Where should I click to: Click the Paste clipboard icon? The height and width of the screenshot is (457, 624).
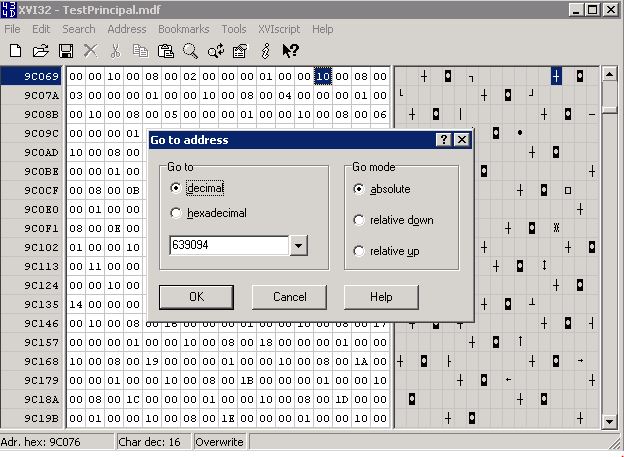(x=166, y=51)
